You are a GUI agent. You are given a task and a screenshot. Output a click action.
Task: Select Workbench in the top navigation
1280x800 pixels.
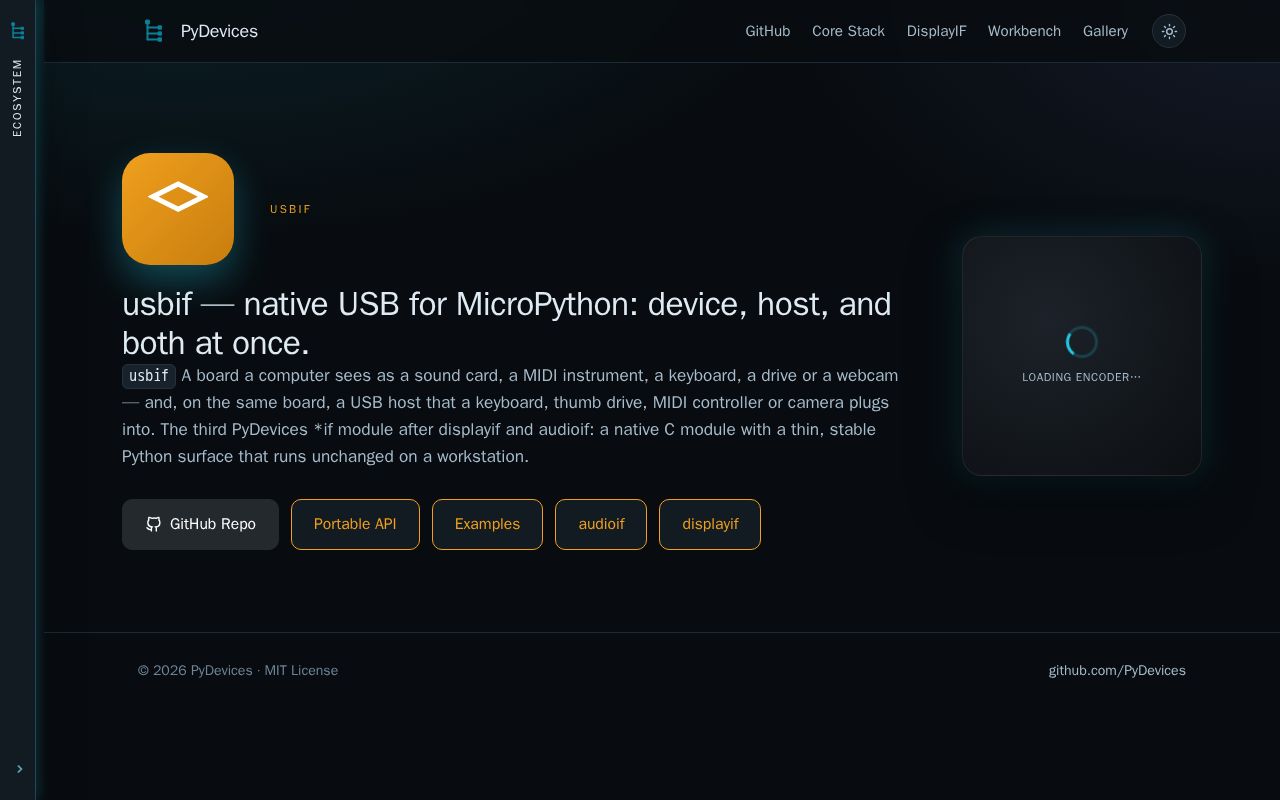(1024, 31)
